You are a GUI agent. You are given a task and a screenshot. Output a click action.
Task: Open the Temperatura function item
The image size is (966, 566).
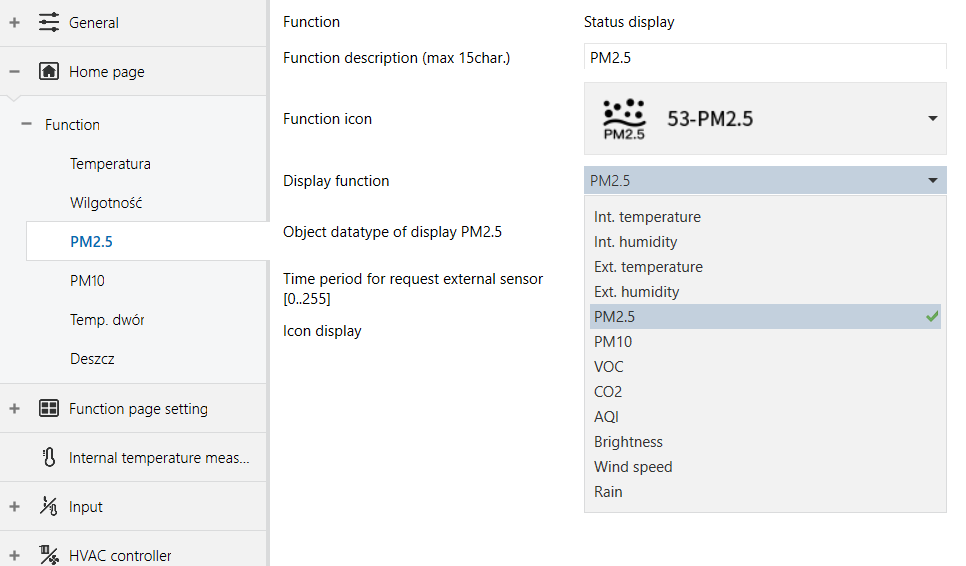[110, 164]
